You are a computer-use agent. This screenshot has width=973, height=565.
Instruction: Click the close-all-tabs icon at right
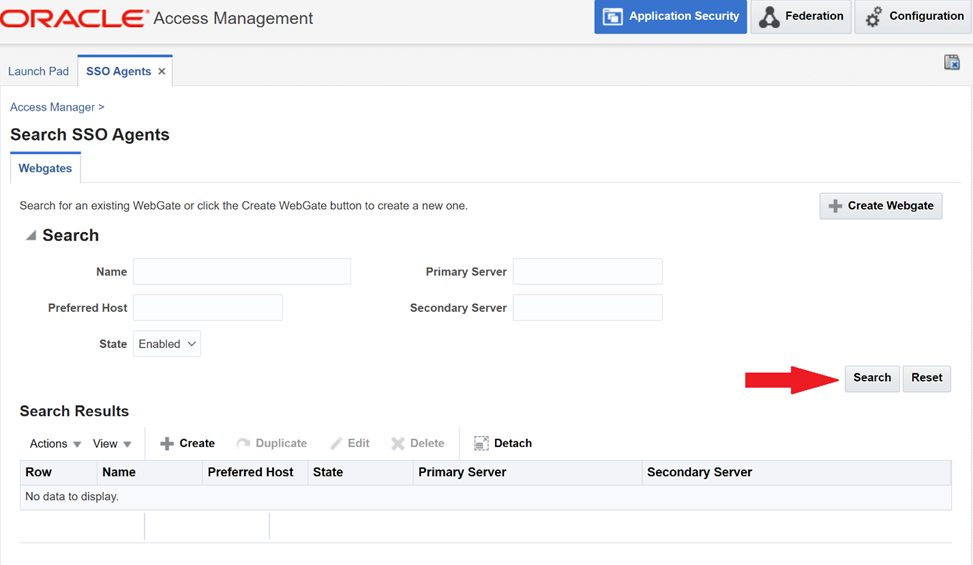951,63
